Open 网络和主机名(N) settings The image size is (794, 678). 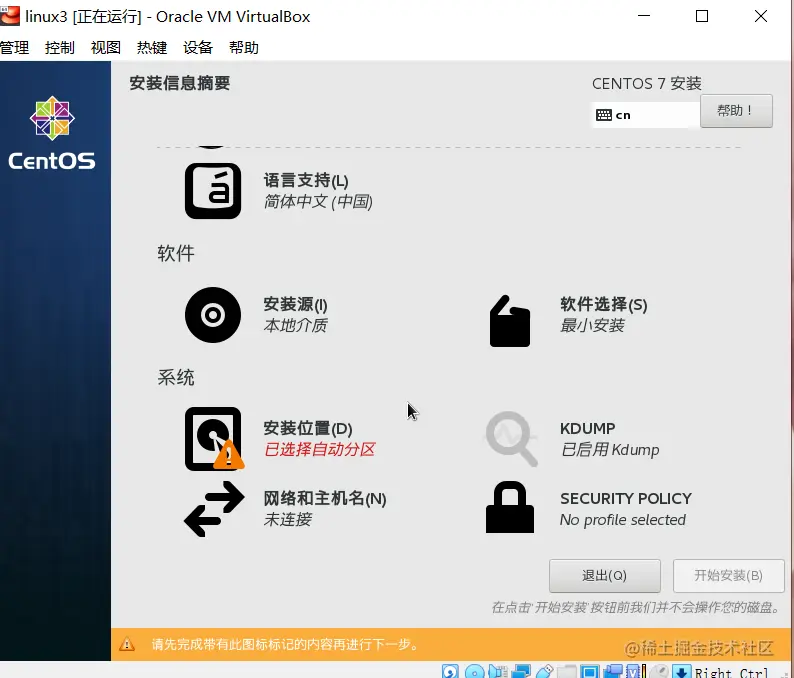[x=325, y=499]
